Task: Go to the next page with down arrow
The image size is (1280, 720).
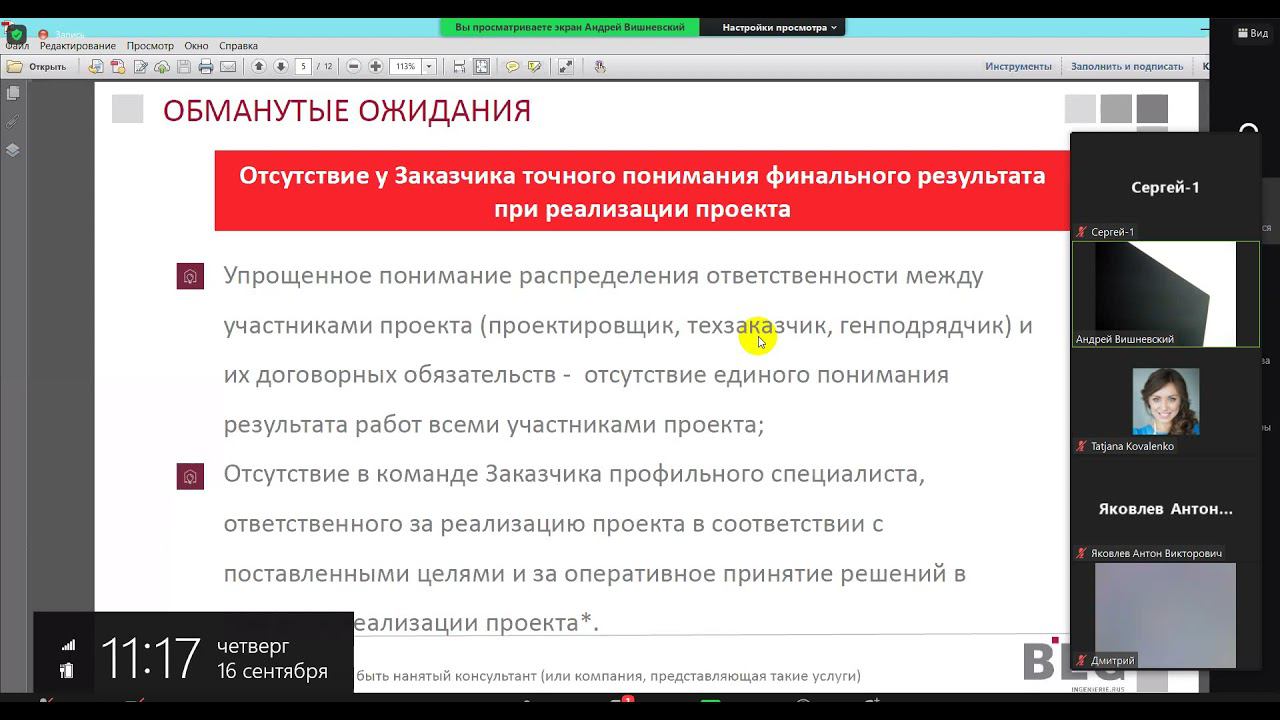Action: click(x=281, y=67)
